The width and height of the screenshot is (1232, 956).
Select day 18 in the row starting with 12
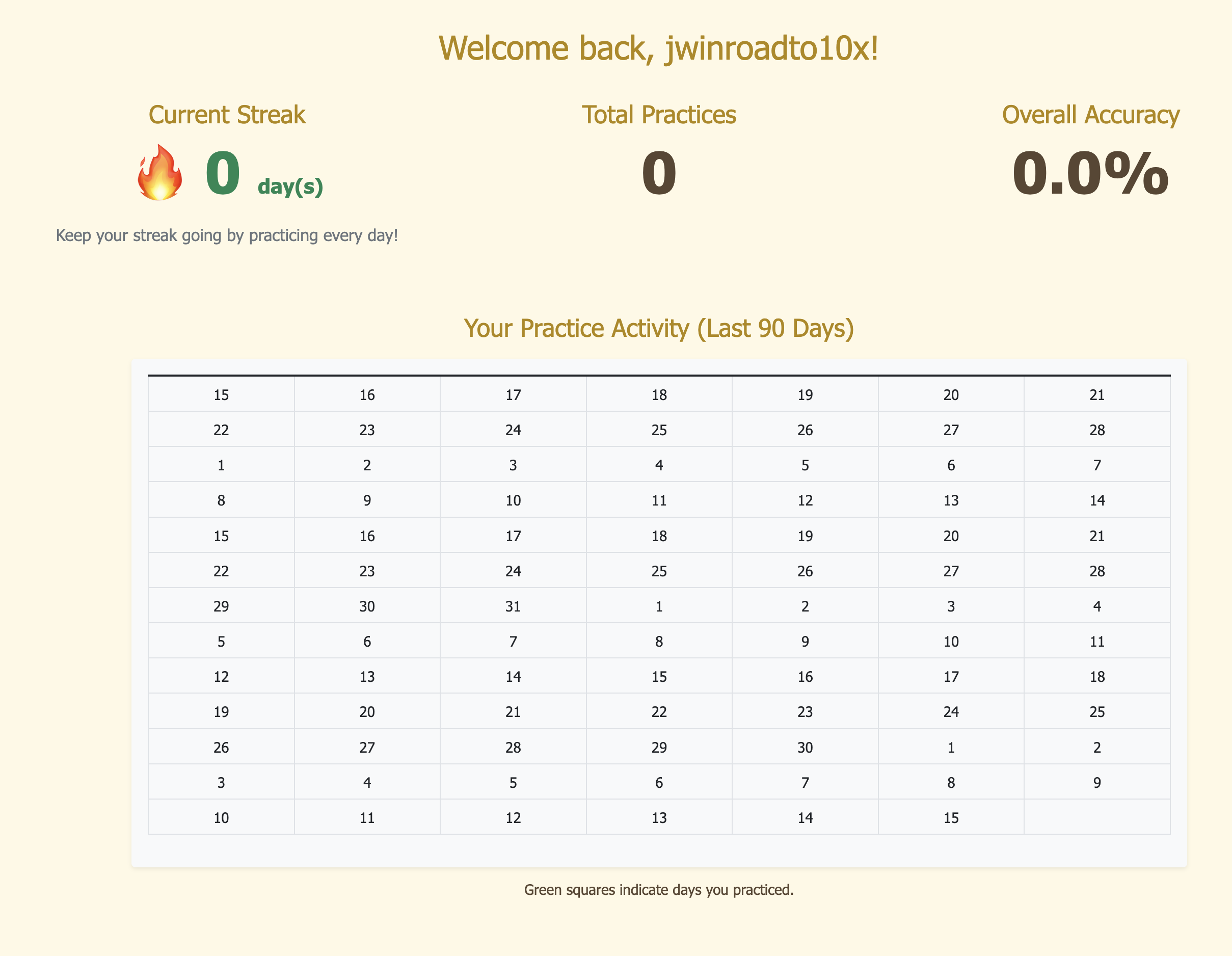[1097, 676]
